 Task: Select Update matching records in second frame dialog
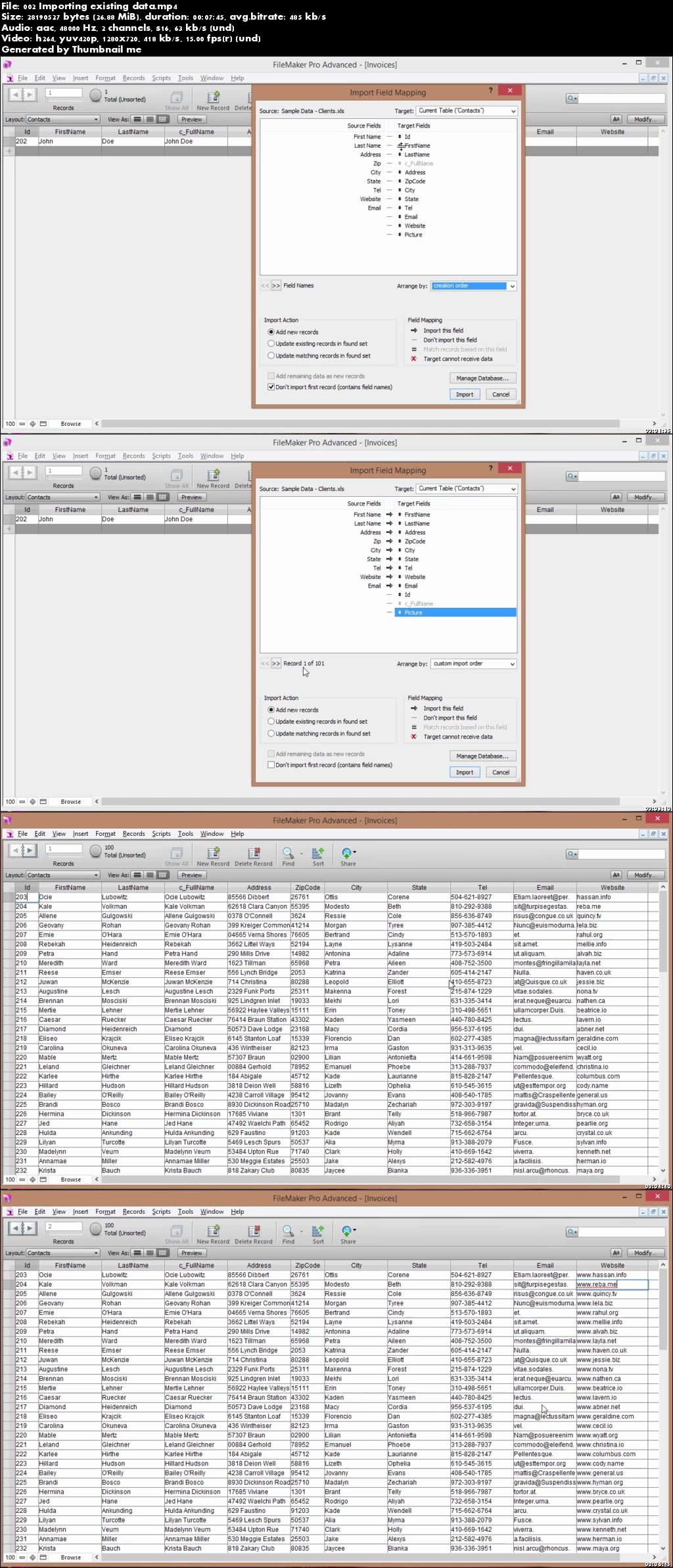[271, 733]
